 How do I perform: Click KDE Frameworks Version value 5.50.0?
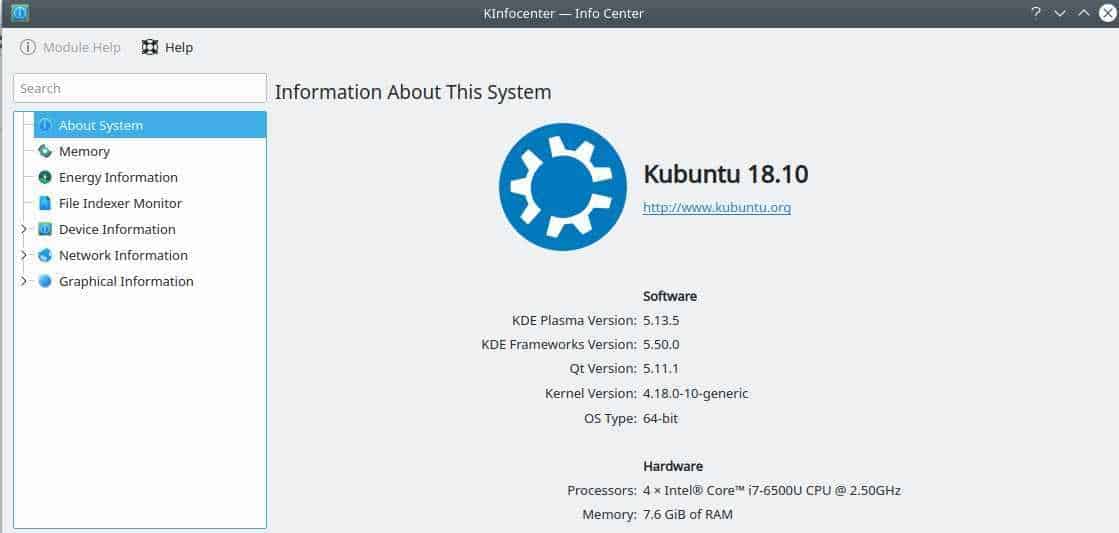coord(661,345)
